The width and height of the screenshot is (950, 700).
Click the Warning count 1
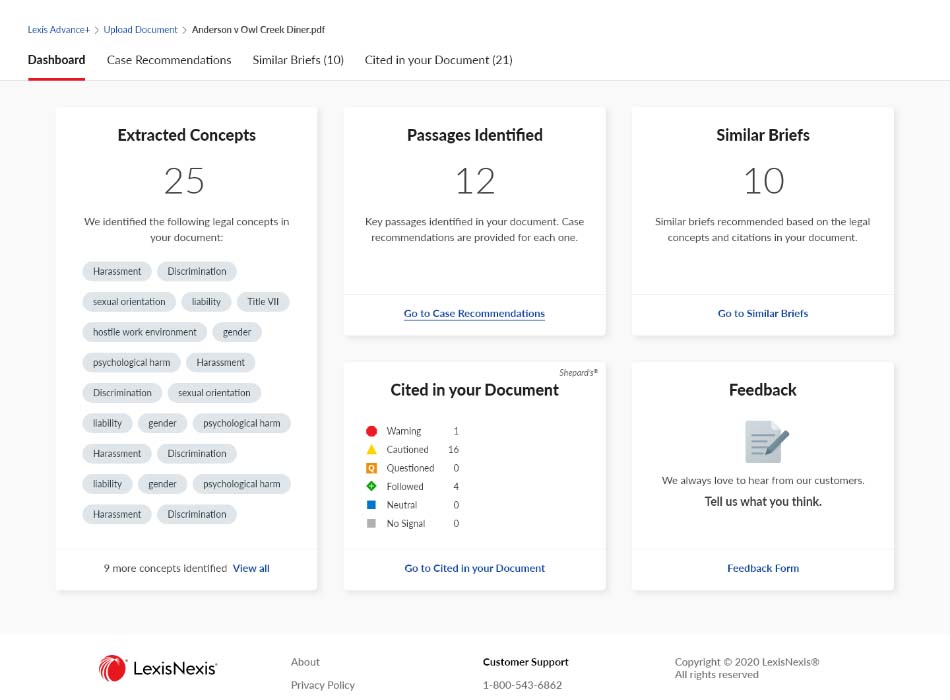tap(456, 431)
